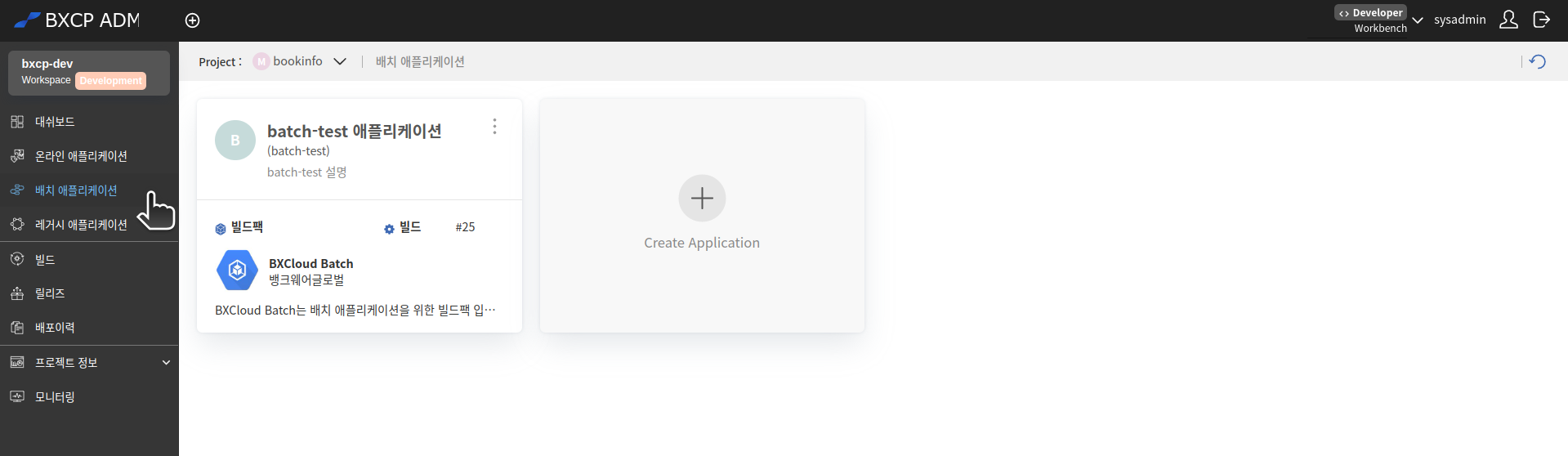Open the user profile icon
This screenshot has width=1568, height=456.
1508,20
